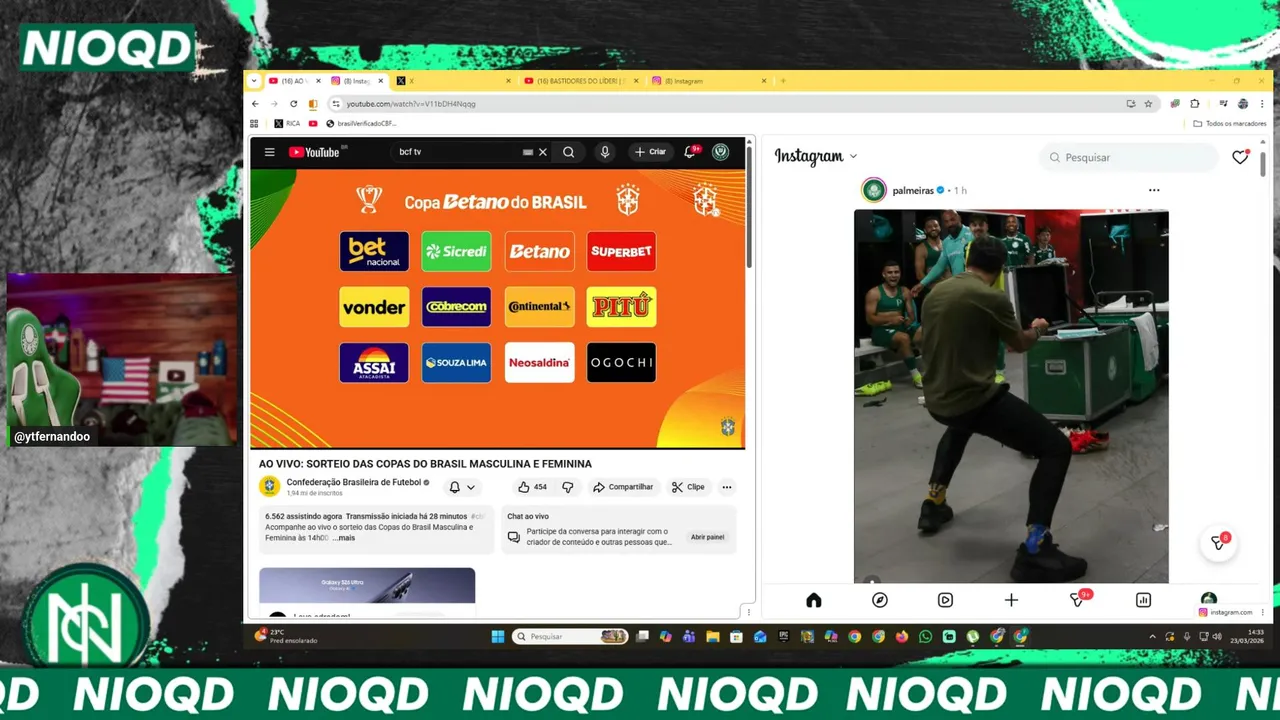Image resolution: width=1280 pixels, height=720 pixels.
Task: Open Instagram Reels icon
Action: pos(945,600)
